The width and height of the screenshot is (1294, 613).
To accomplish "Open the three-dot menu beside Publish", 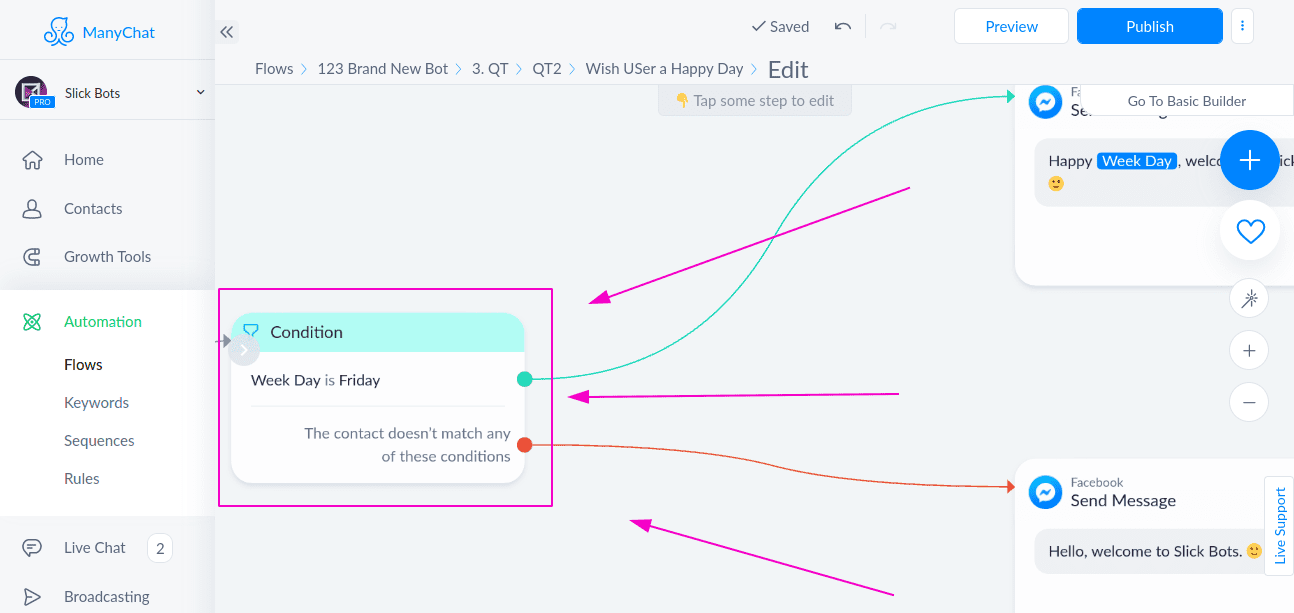I will tap(1242, 26).
